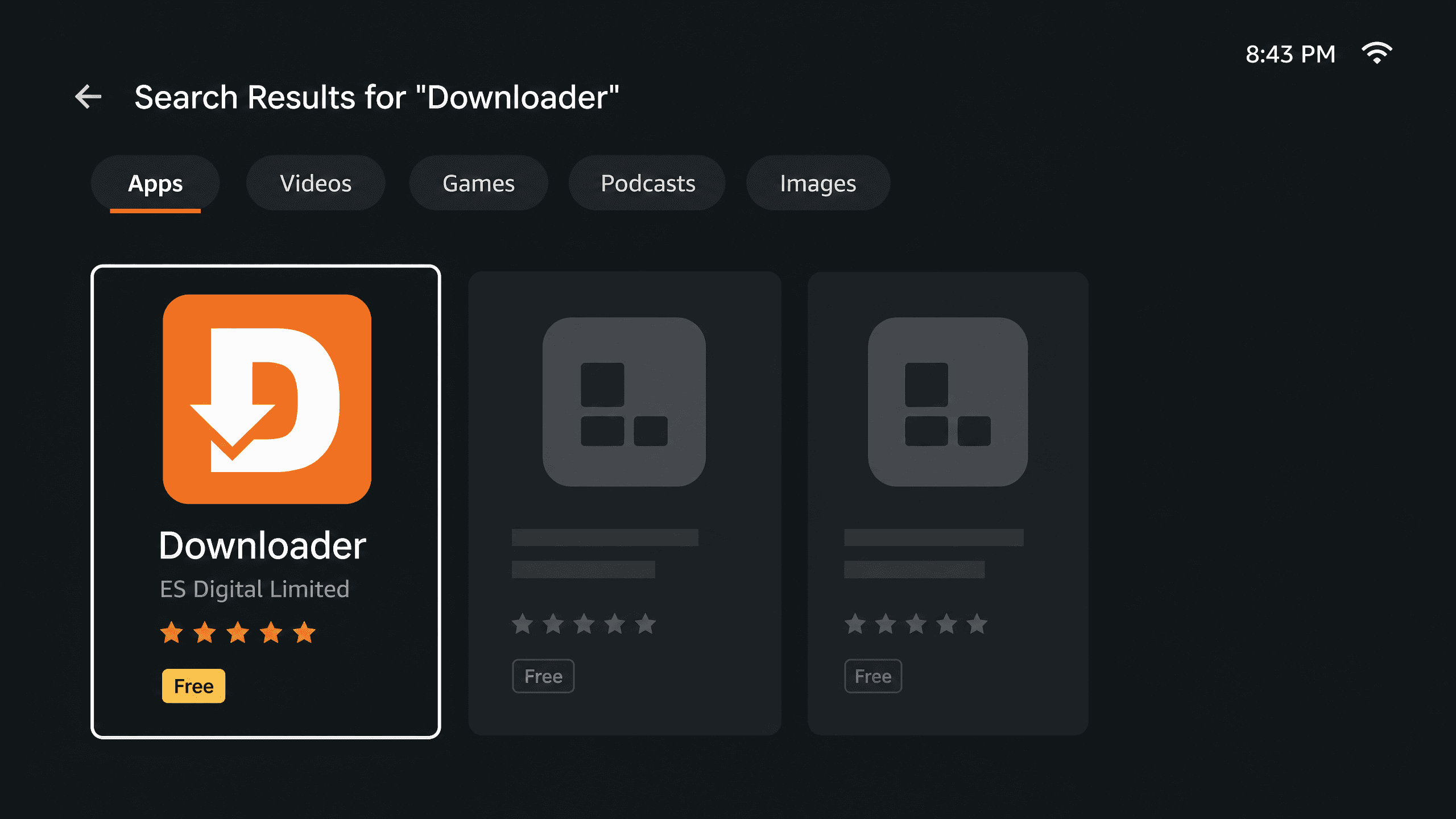This screenshot has width=1456, height=819.
Task: Click the Search Results for "Downloader" heading
Action: (x=377, y=97)
